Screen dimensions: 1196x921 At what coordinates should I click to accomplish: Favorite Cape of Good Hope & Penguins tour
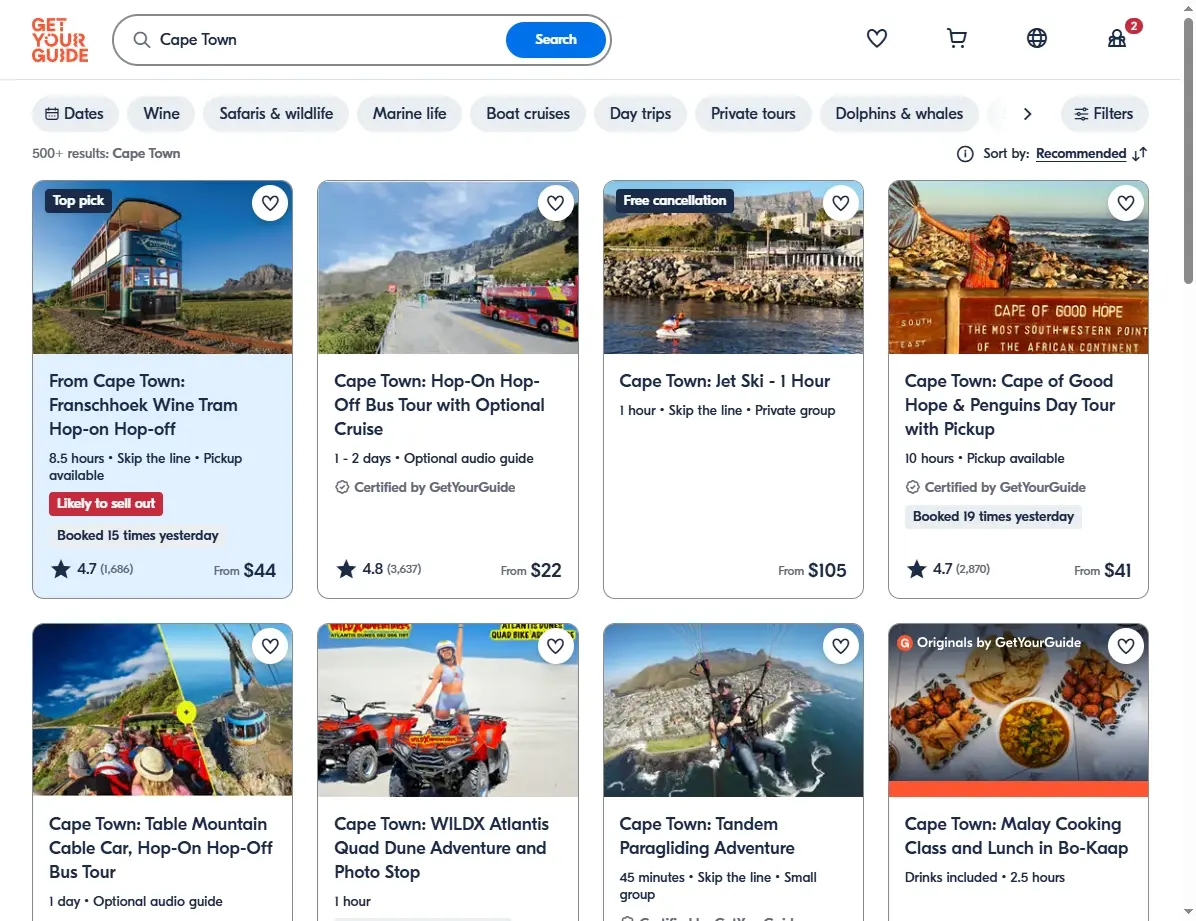click(1126, 203)
